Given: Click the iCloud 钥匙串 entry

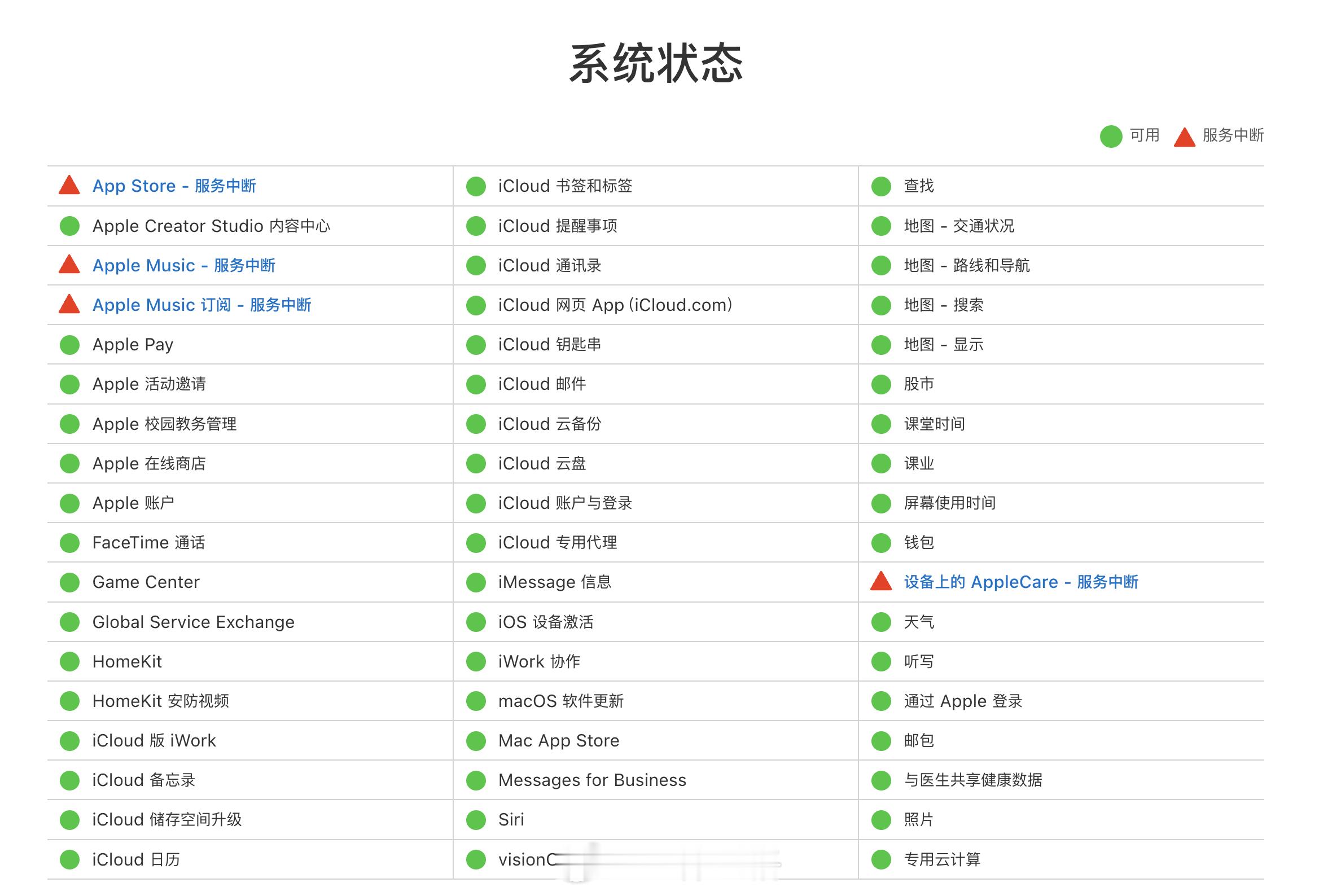Looking at the screenshot, I should pos(550,345).
